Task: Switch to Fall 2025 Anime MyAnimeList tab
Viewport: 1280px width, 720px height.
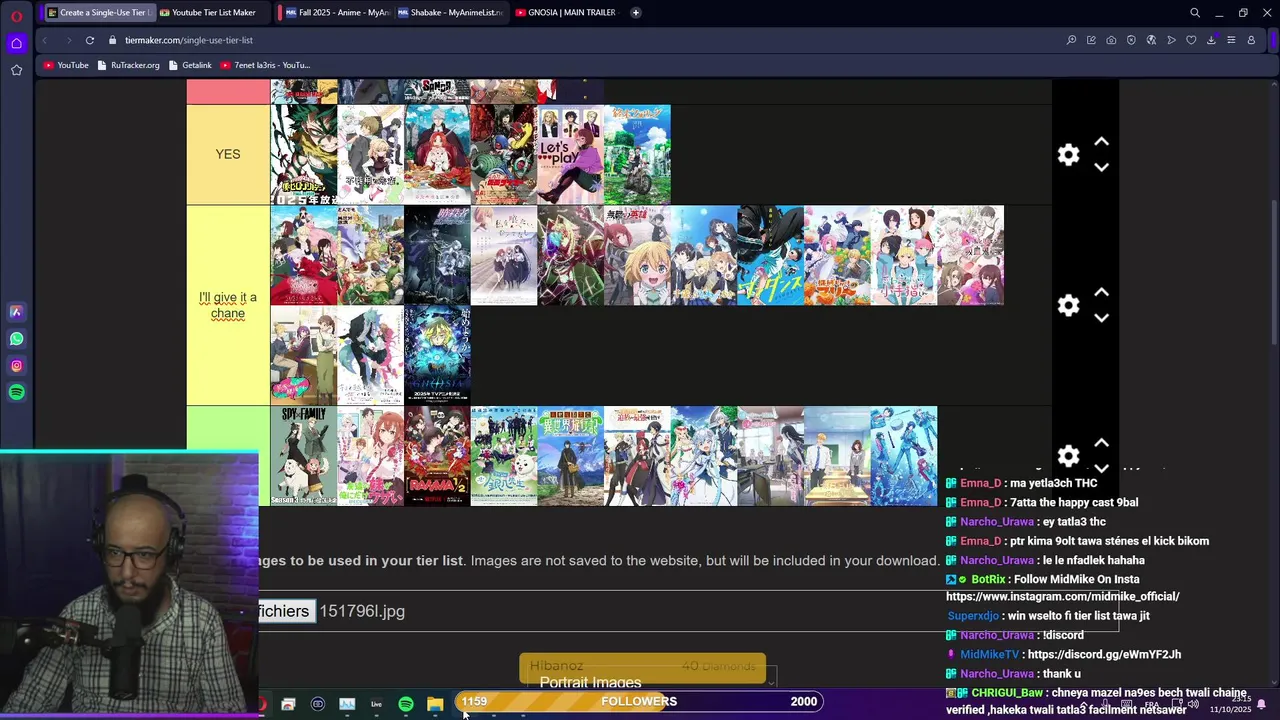Action: click(337, 13)
